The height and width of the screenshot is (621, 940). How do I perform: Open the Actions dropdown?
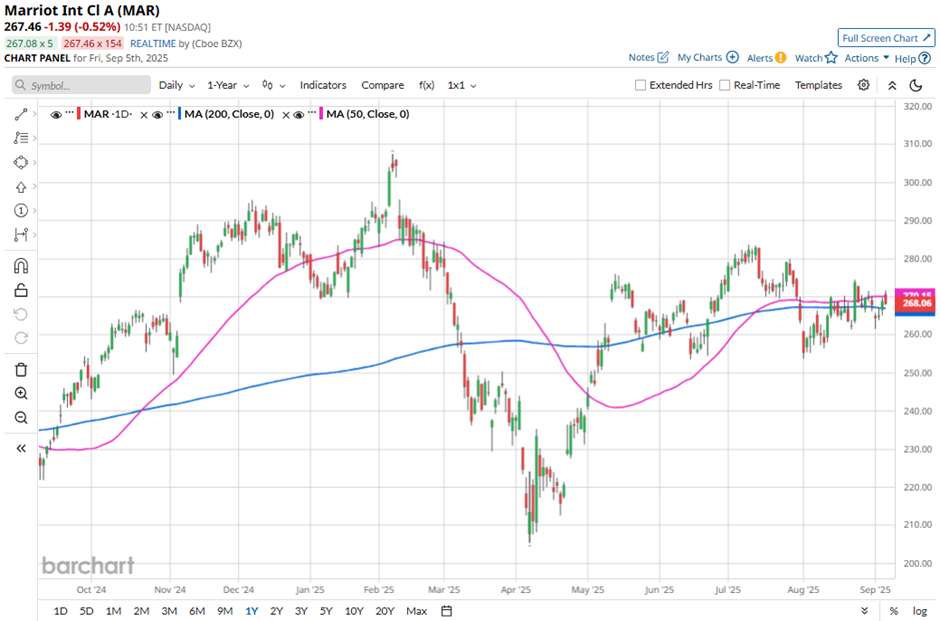tap(867, 58)
